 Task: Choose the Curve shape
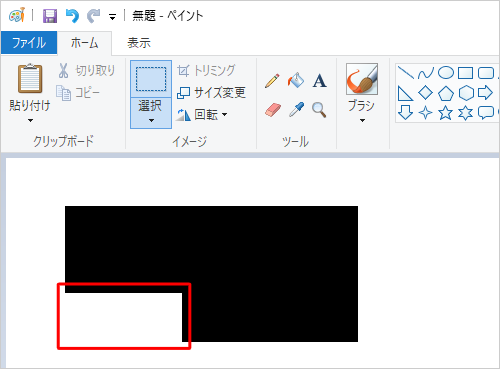[426, 73]
